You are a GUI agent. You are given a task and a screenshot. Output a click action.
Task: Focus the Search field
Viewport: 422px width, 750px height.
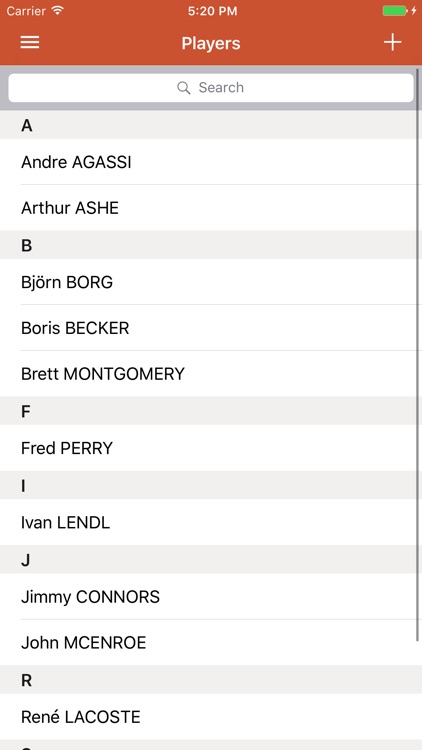point(211,88)
